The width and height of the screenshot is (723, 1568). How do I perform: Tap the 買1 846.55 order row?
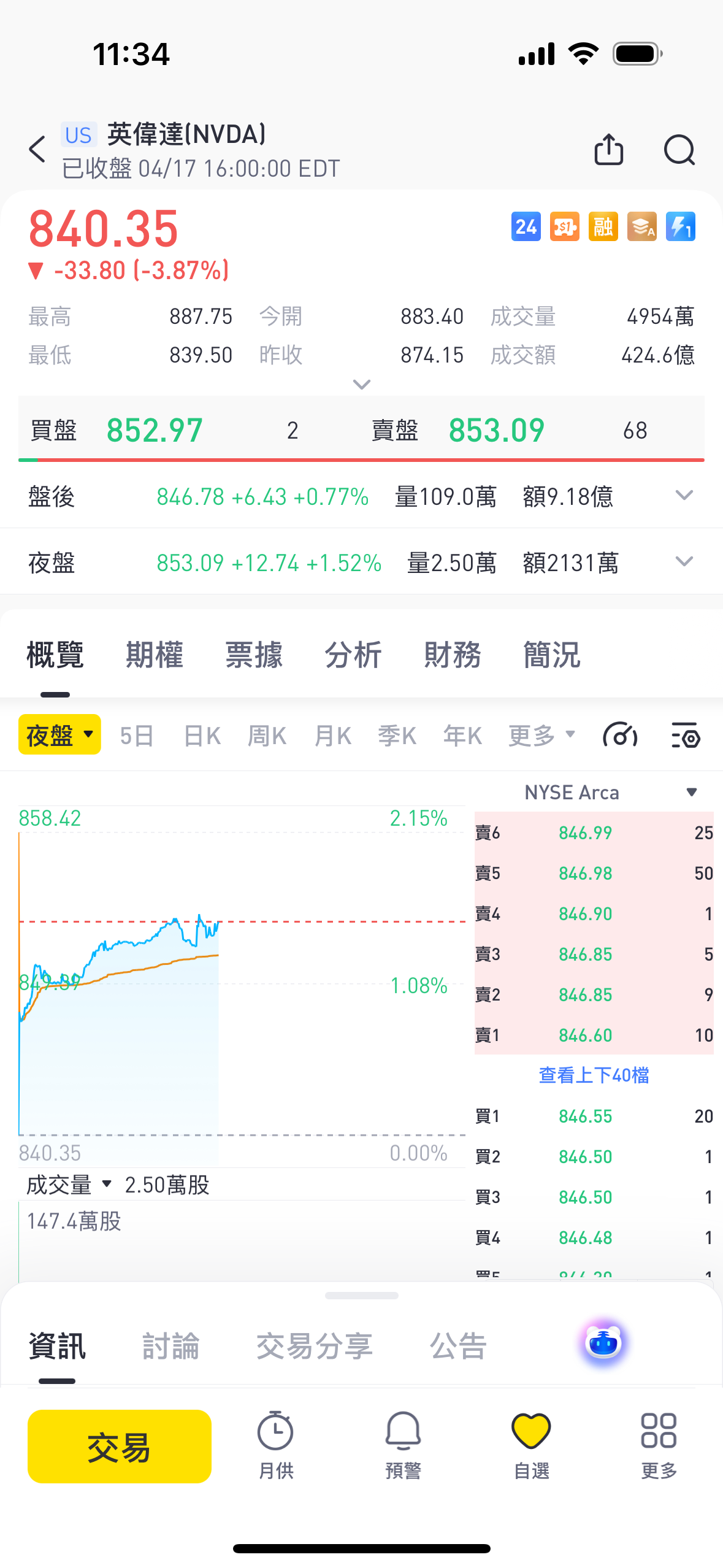click(594, 1116)
